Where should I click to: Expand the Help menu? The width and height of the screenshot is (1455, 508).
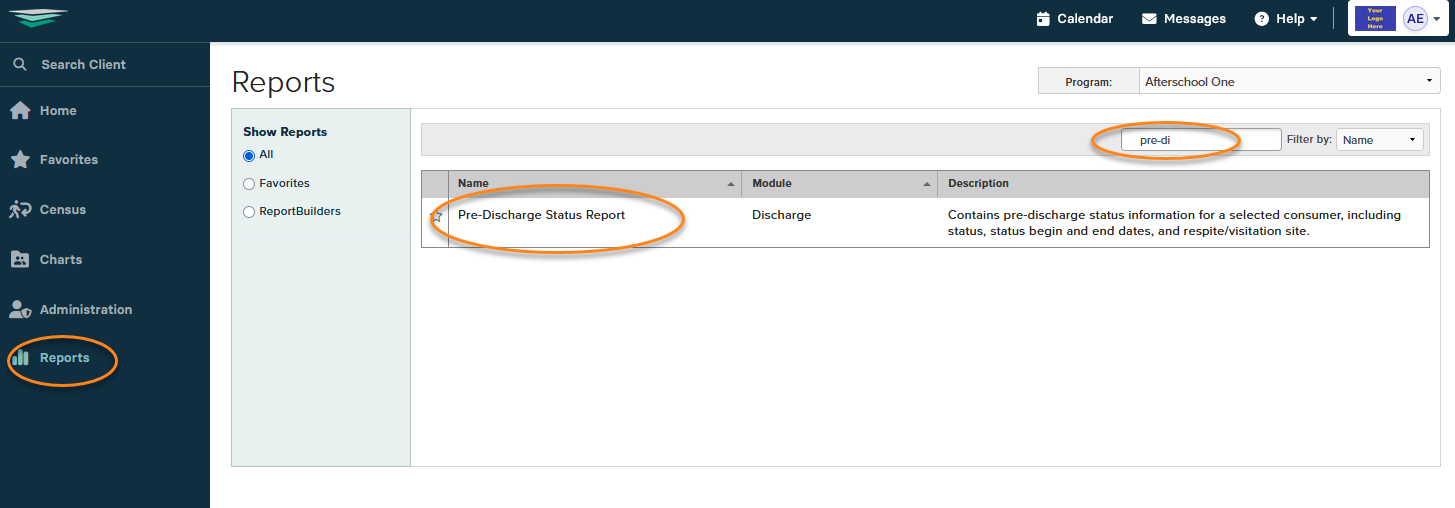coord(1285,19)
